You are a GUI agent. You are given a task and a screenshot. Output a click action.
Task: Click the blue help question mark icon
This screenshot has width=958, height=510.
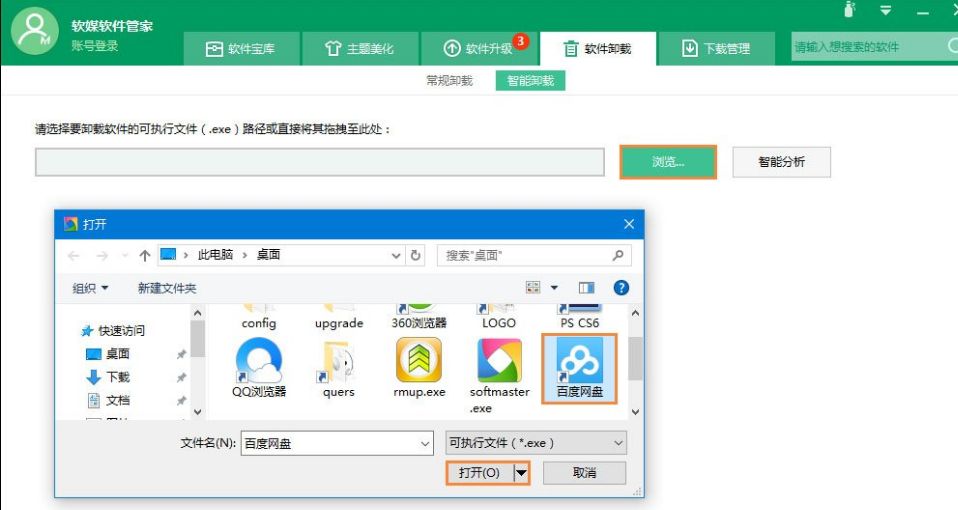click(621, 288)
